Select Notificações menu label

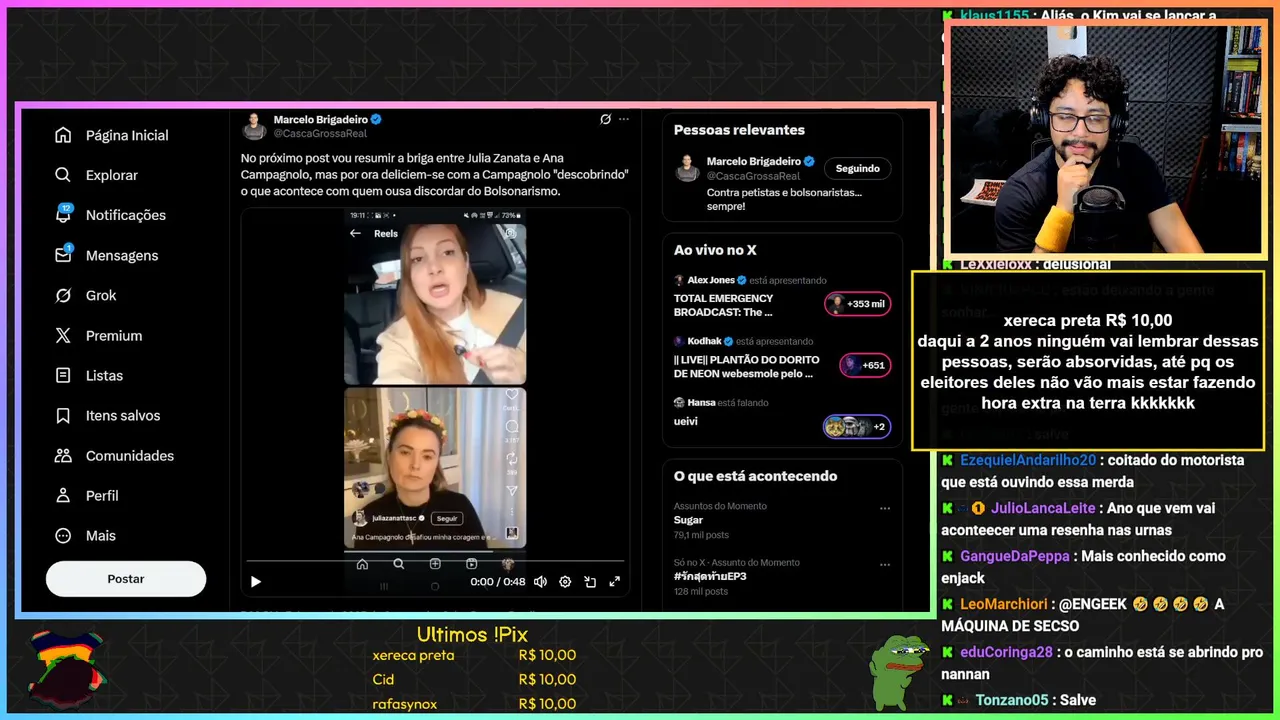(126, 215)
